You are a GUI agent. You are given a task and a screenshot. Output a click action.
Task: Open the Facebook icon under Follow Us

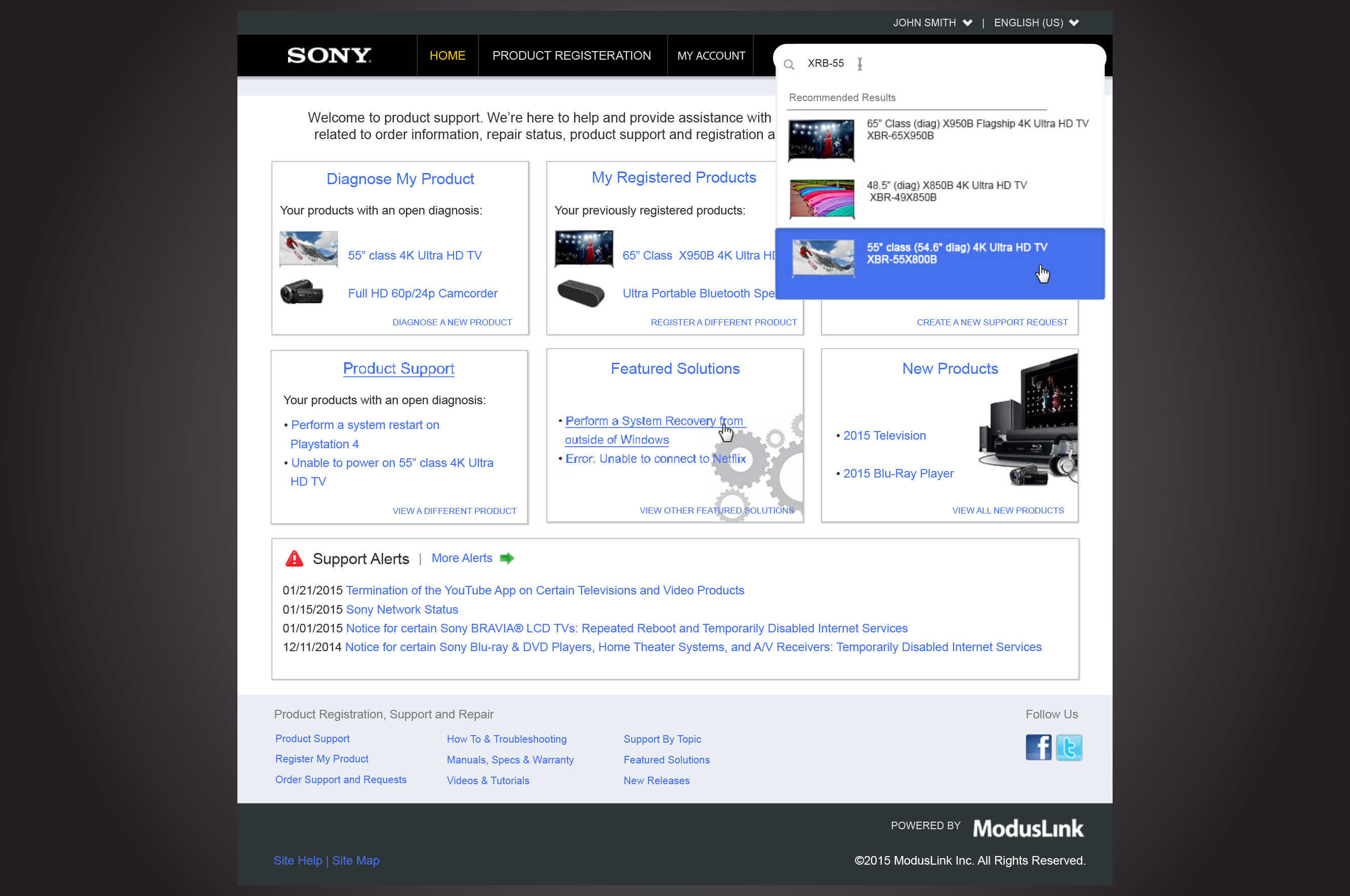tap(1038, 747)
